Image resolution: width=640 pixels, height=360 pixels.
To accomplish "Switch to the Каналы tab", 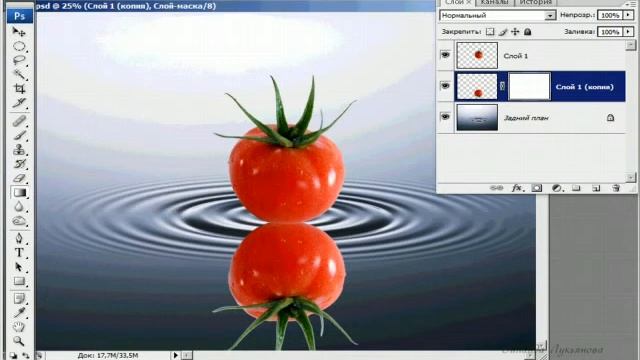I will point(494,2).
